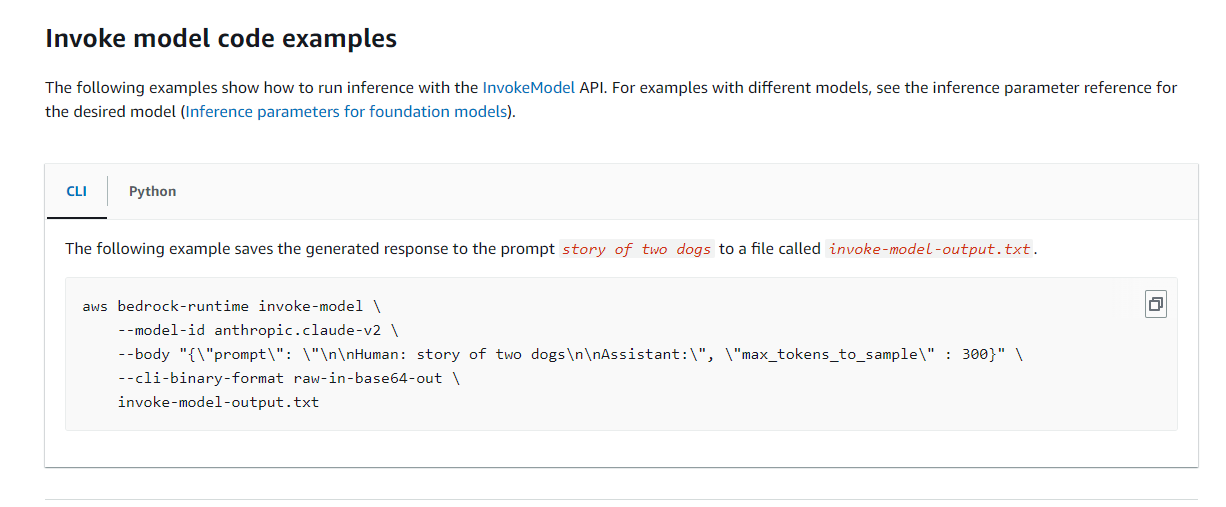Click the red 'invoke-model-output.txt' inline code
The height and width of the screenshot is (507, 1226).
(x=930, y=249)
